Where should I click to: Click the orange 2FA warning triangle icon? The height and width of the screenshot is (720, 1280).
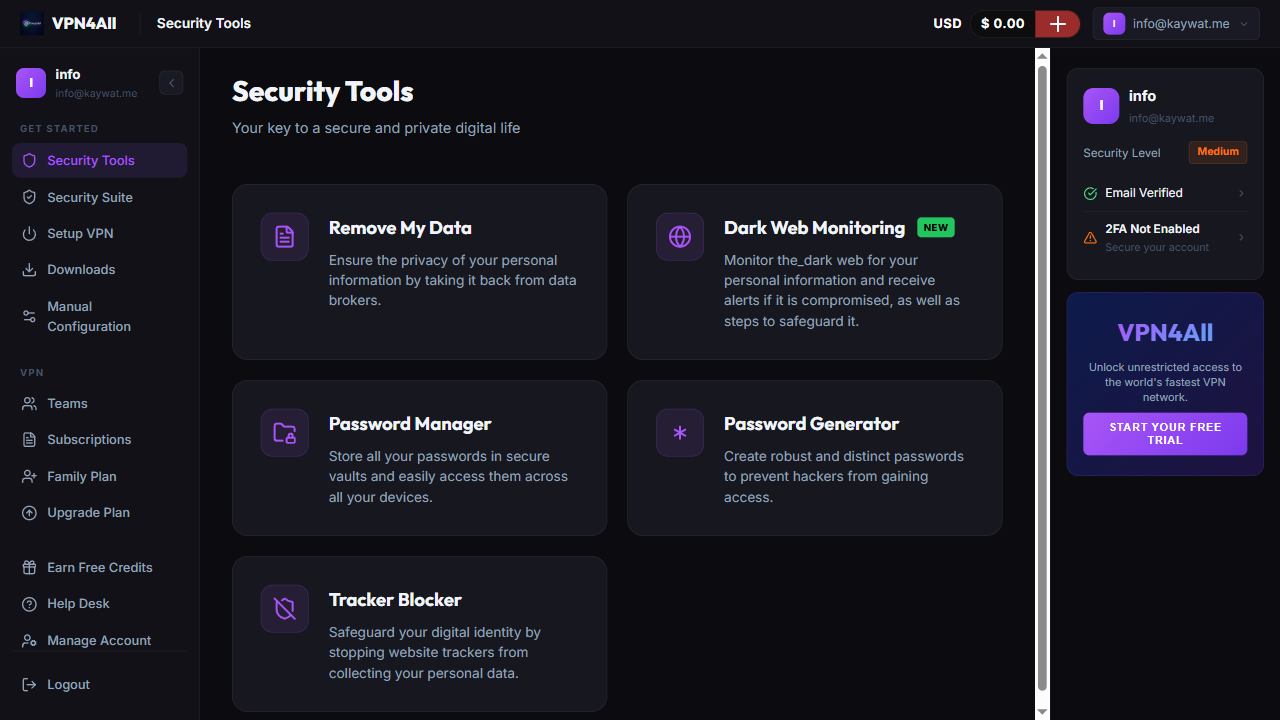click(x=1090, y=238)
